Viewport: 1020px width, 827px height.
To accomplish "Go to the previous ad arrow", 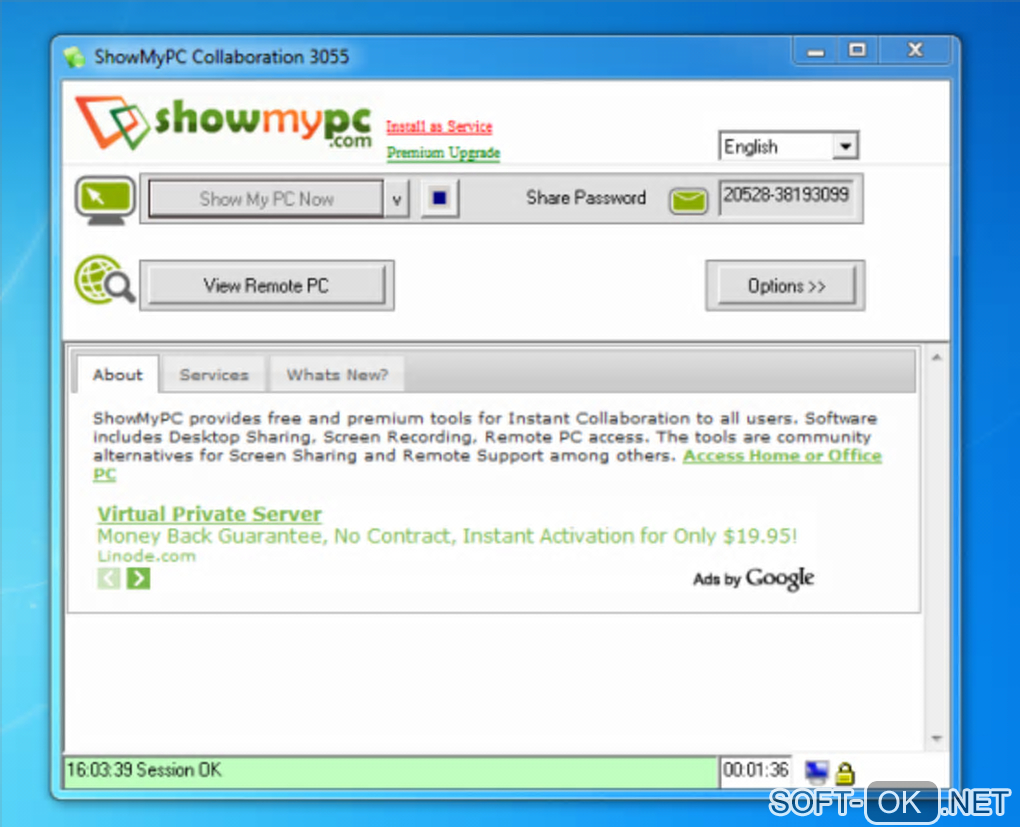I will [109, 578].
